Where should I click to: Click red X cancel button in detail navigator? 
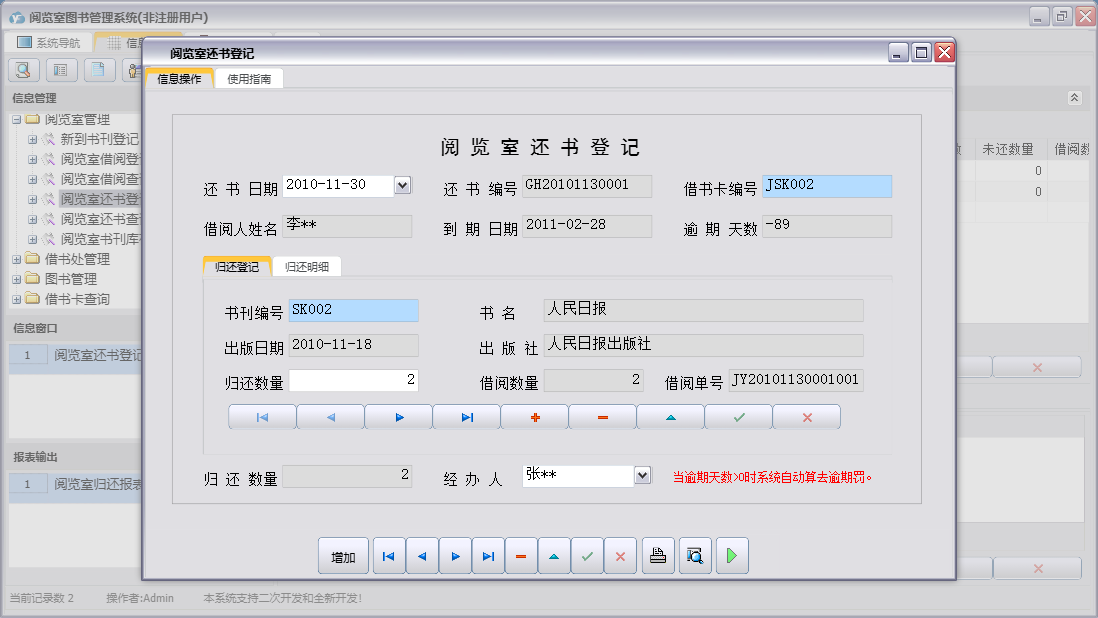pos(807,417)
